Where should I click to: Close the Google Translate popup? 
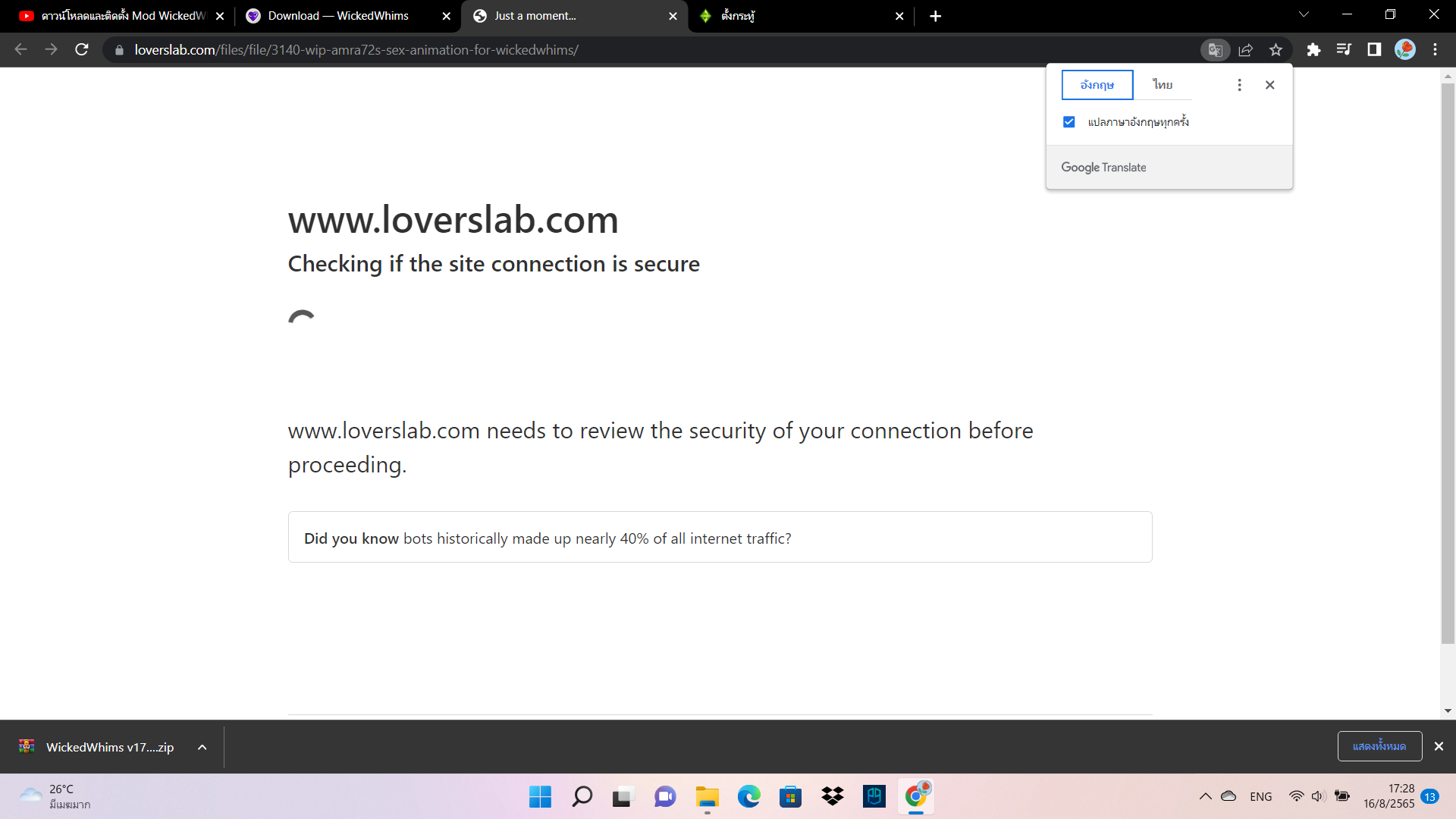[1270, 85]
